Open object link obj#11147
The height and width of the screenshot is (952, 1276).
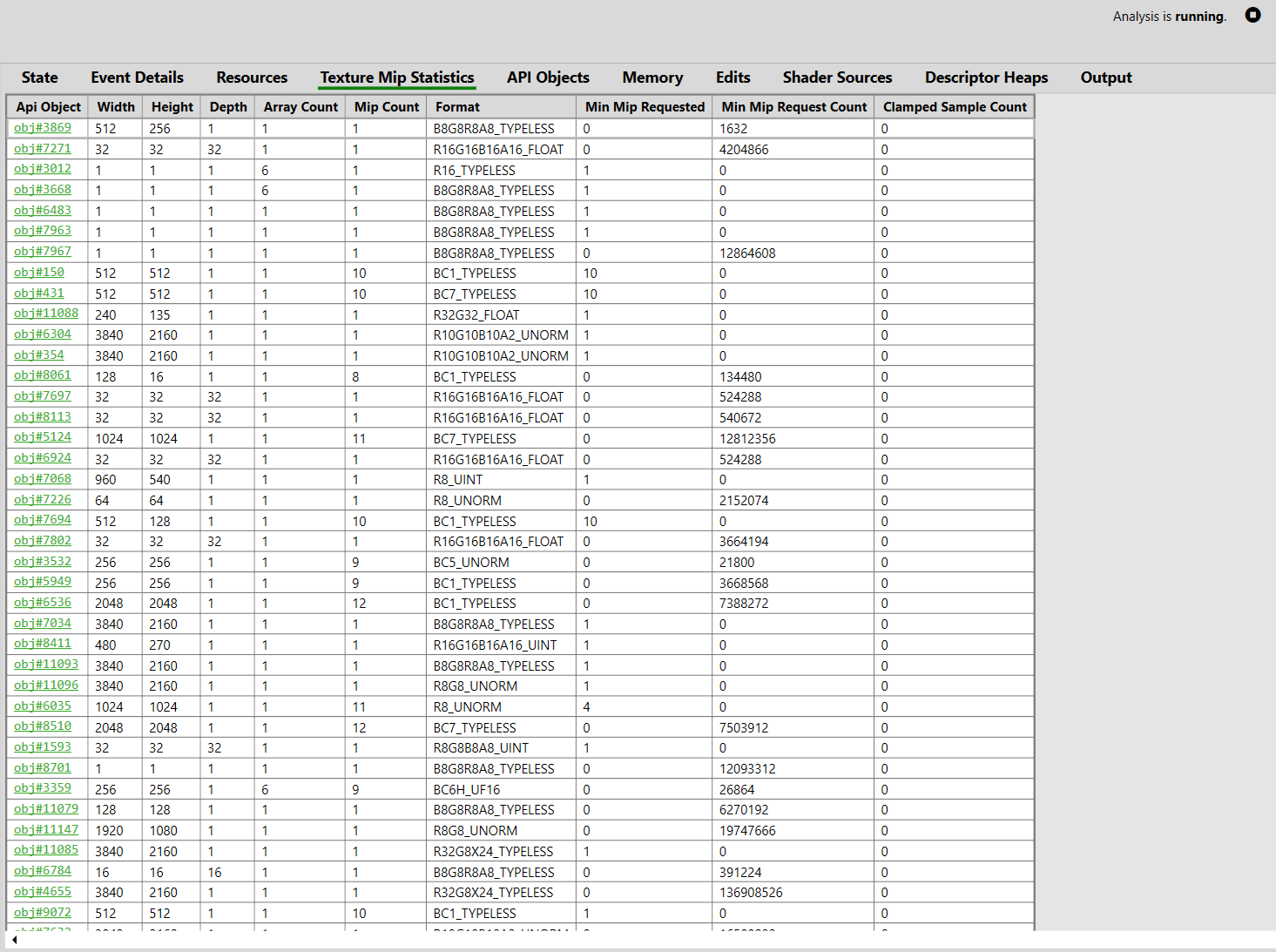point(46,830)
